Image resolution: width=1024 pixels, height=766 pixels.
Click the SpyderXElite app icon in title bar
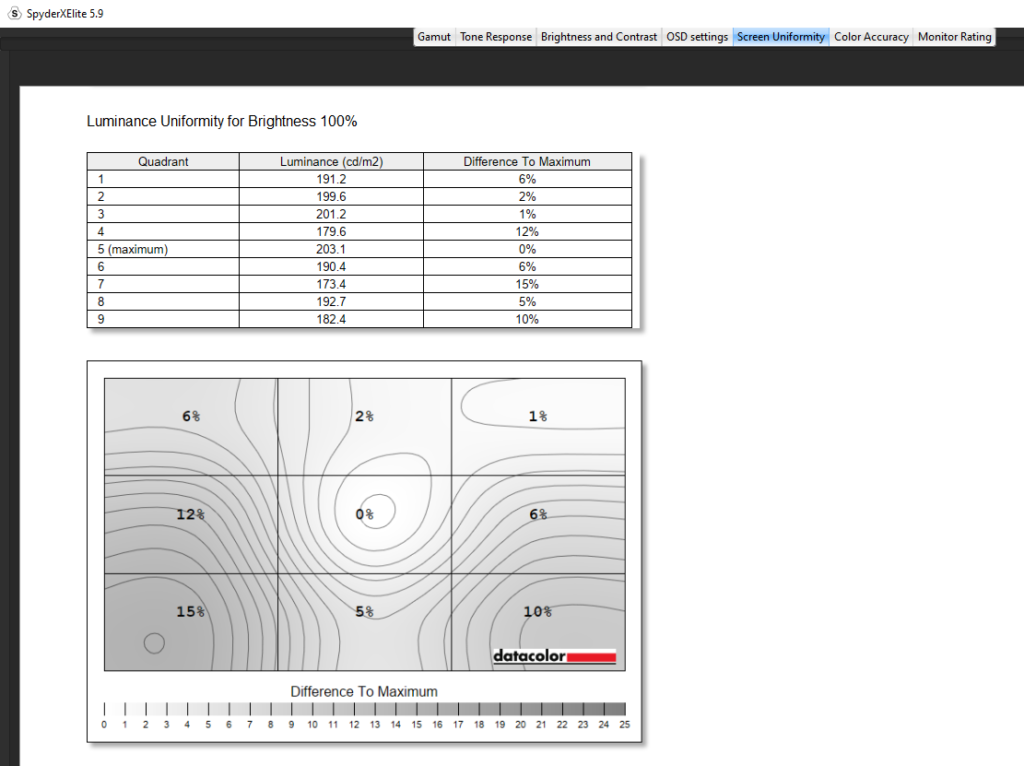14,12
